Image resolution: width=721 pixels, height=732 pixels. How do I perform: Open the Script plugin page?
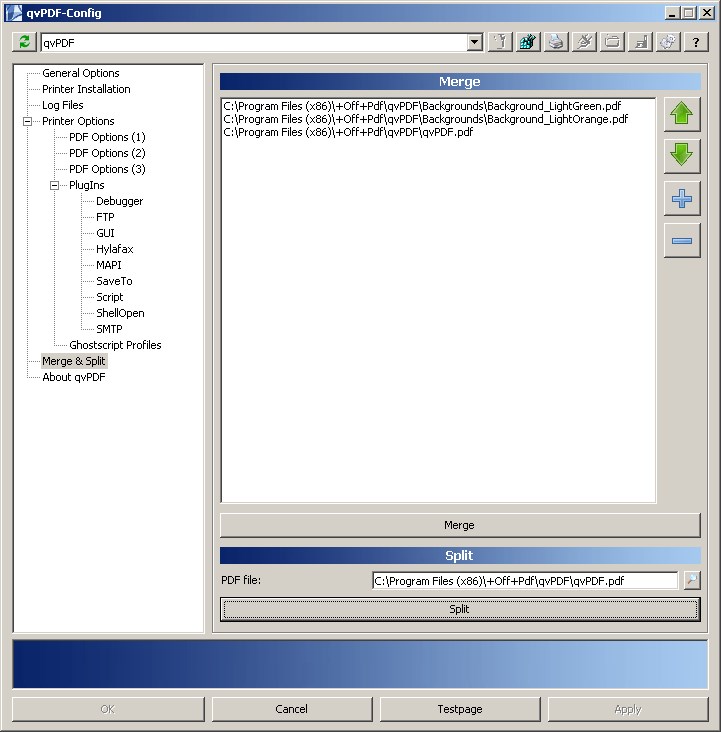pos(109,297)
